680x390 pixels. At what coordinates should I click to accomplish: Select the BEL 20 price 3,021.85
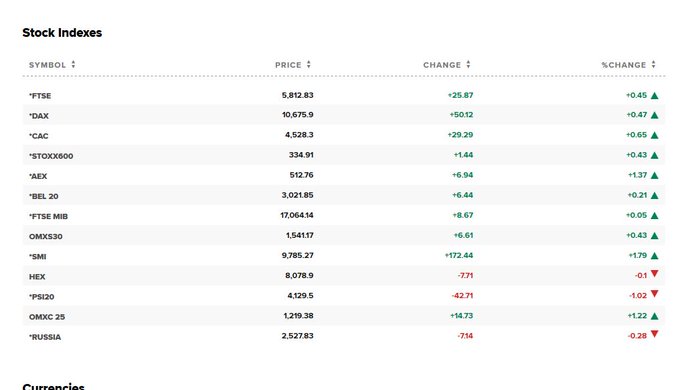click(x=298, y=195)
